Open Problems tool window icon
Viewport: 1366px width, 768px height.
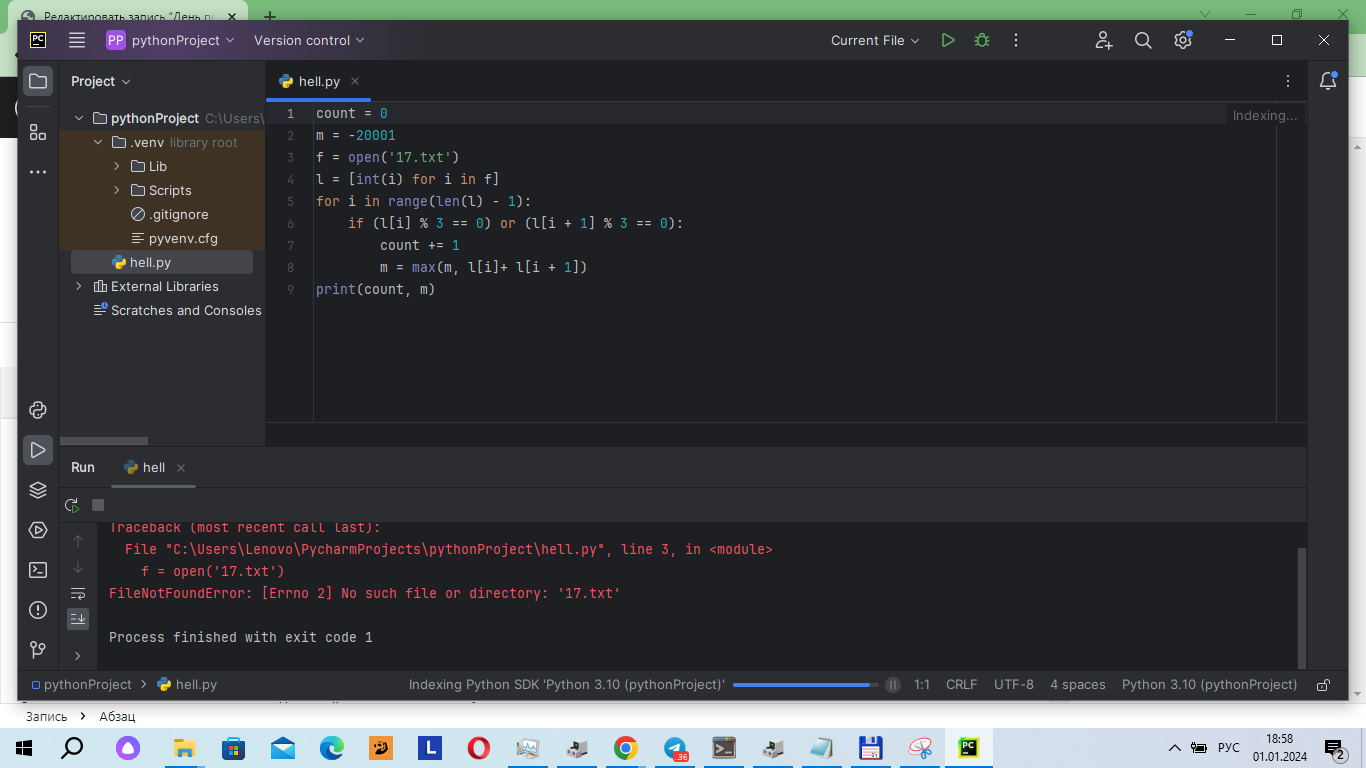coord(38,610)
